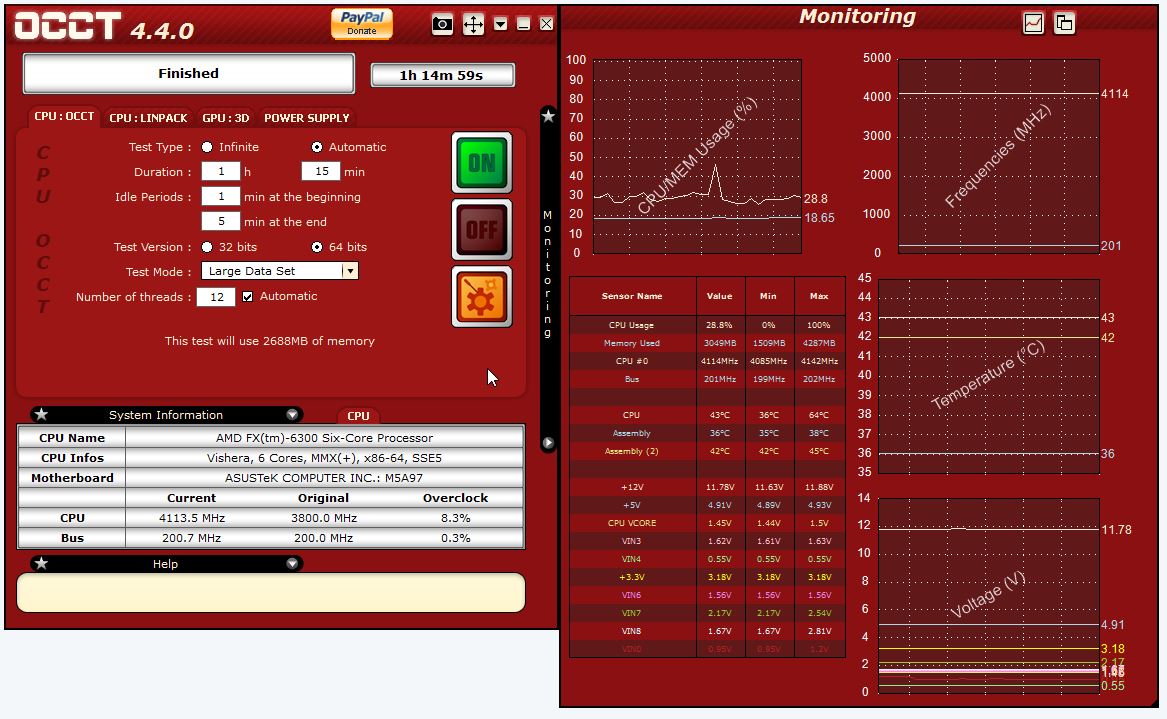This screenshot has height=719, width=1167.
Task: Click the Max column header
Action: [x=819, y=296]
